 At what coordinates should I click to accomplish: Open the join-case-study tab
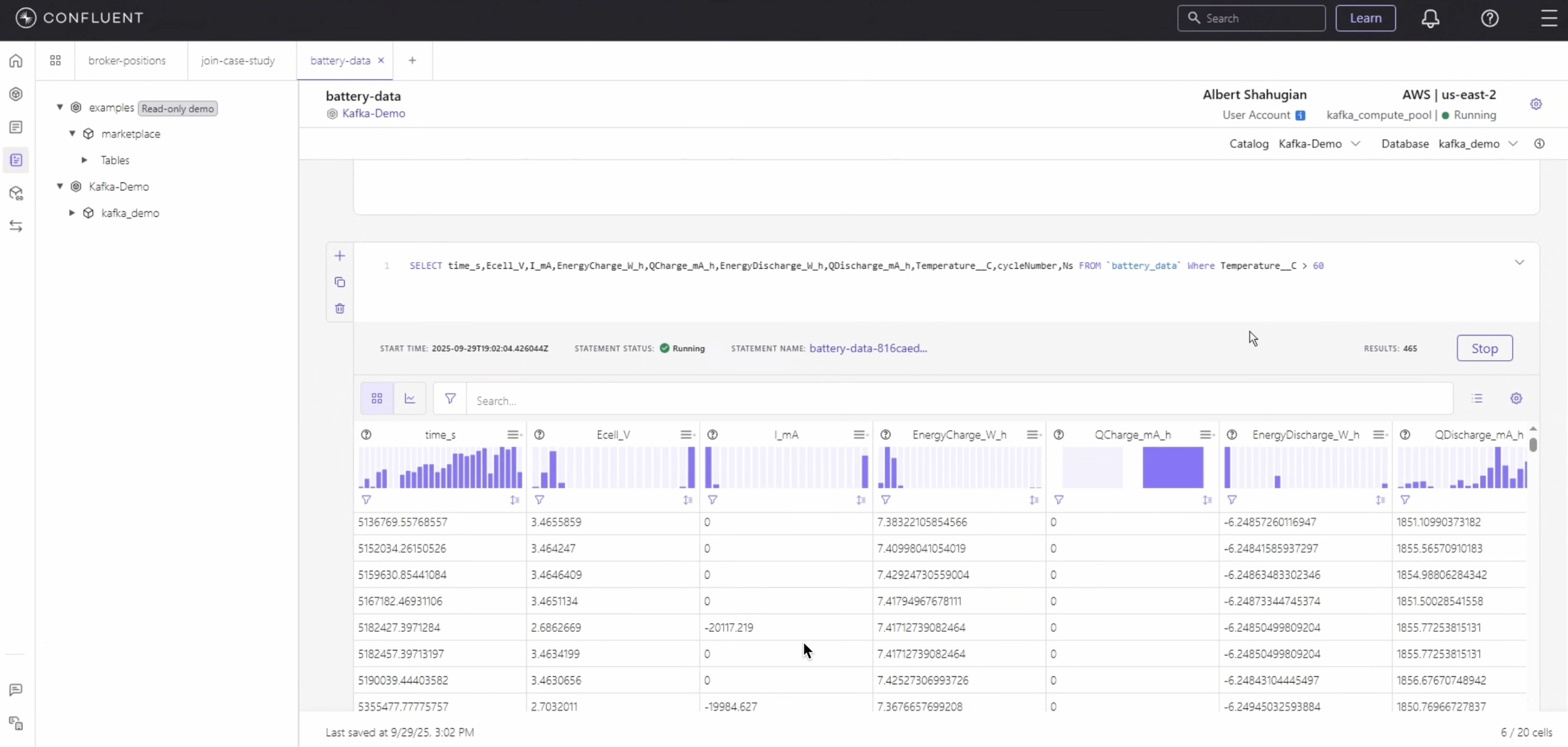(x=238, y=60)
